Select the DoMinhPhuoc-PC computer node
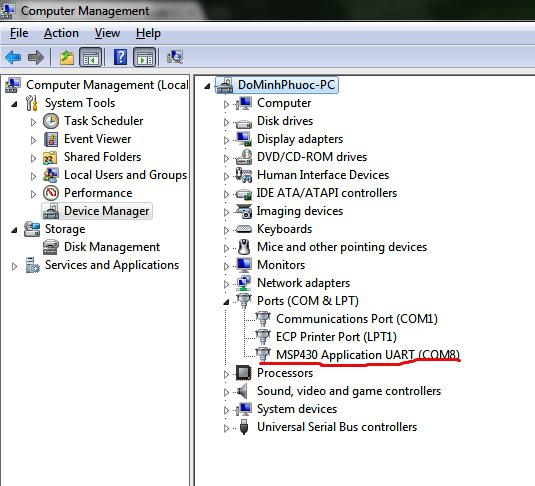 (286, 85)
